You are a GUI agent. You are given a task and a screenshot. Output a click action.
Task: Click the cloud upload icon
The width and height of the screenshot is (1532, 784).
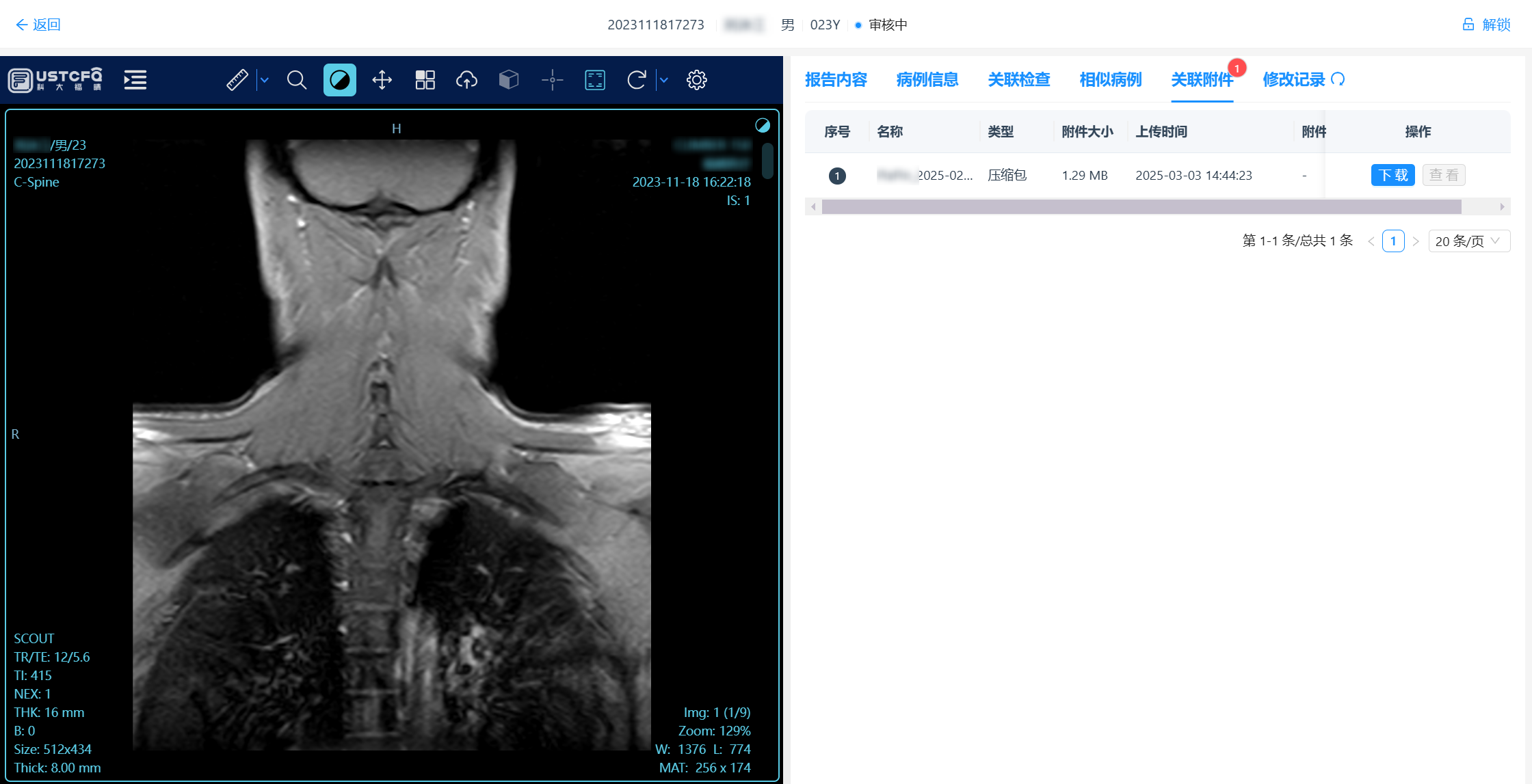pos(466,80)
